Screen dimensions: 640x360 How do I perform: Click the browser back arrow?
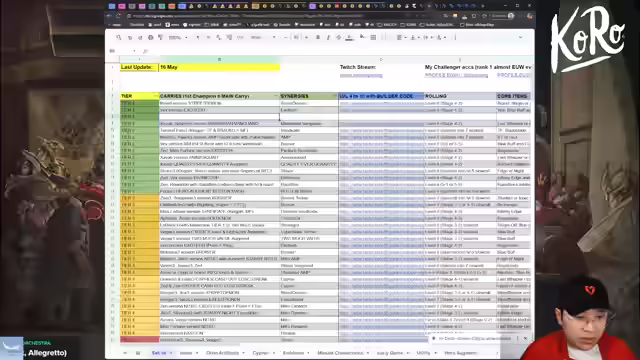point(109,16)
